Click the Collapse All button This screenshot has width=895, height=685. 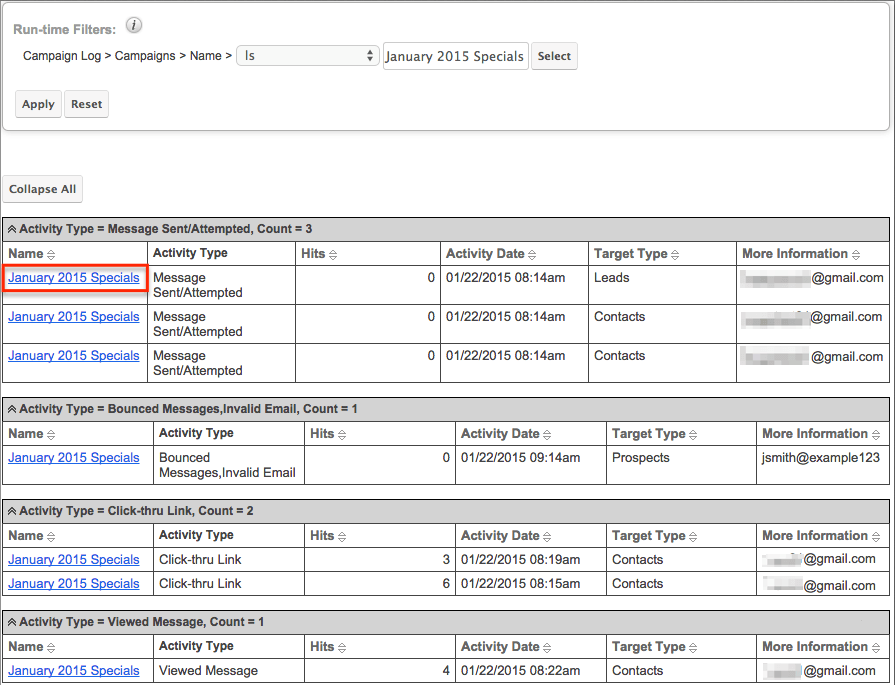43,189
